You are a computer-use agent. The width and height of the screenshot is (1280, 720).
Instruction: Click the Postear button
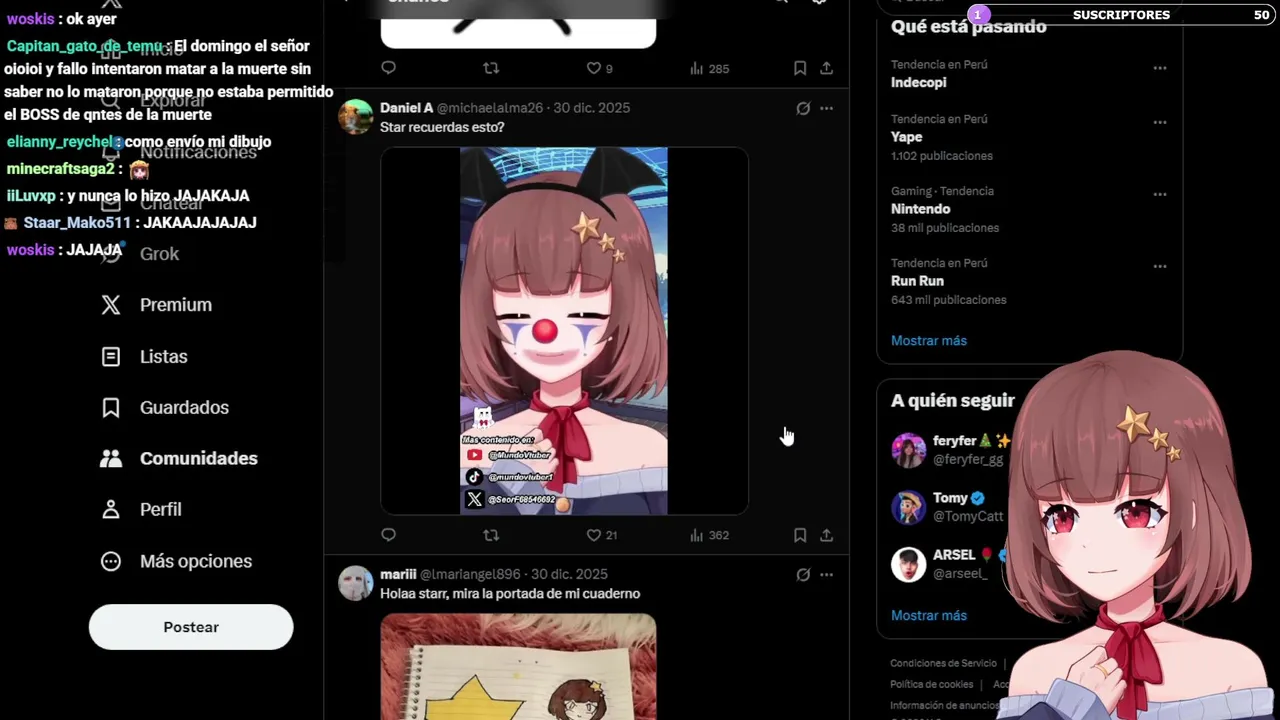191,627
